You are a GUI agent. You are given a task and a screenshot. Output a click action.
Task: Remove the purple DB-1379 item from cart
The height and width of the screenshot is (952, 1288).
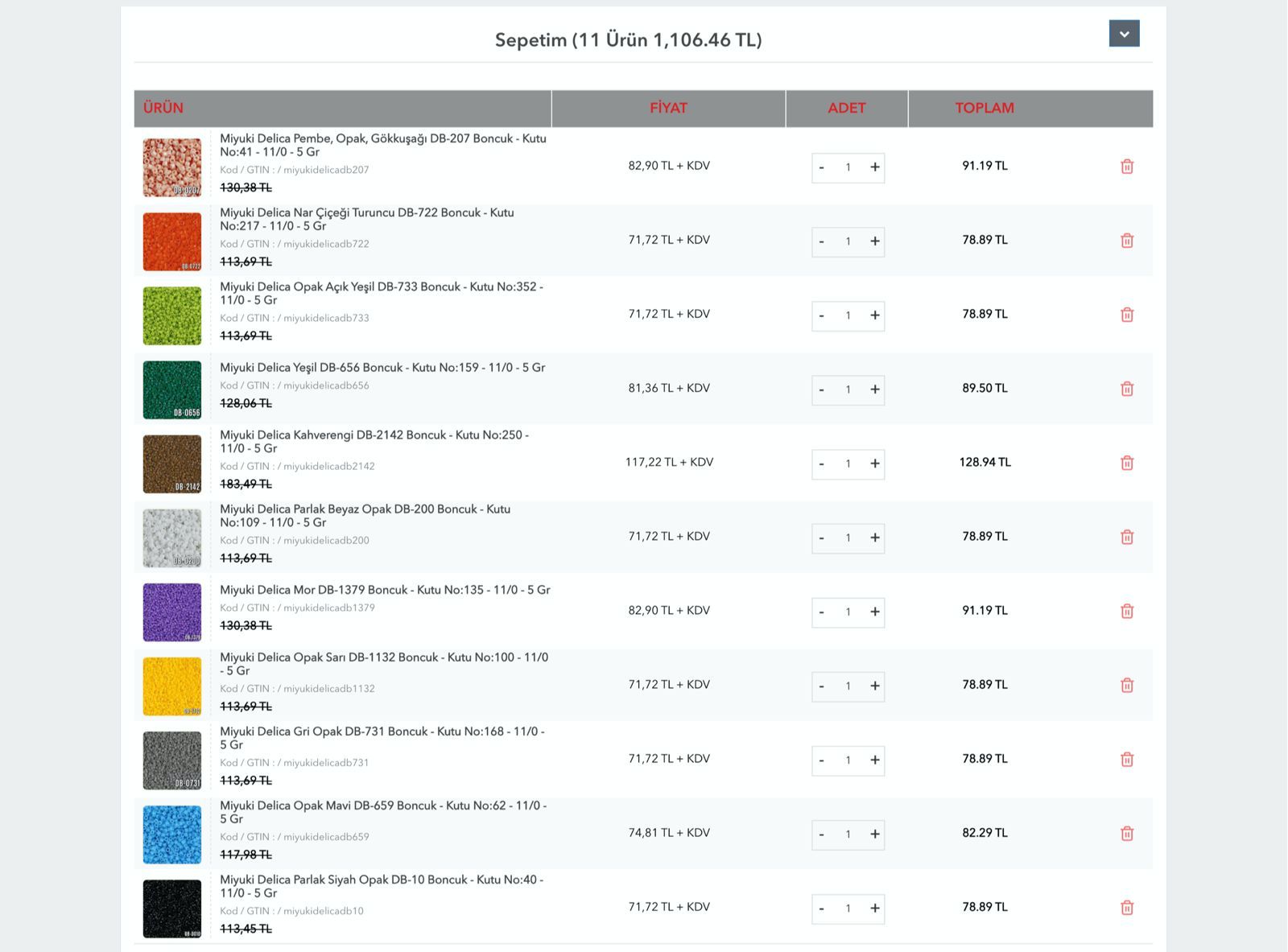[1126, 611]
